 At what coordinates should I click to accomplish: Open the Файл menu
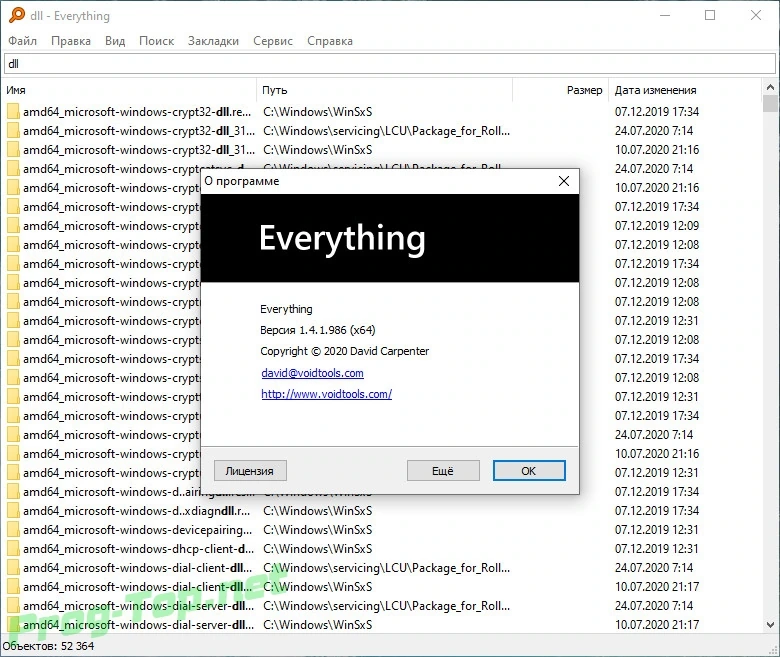coord(22,41)
